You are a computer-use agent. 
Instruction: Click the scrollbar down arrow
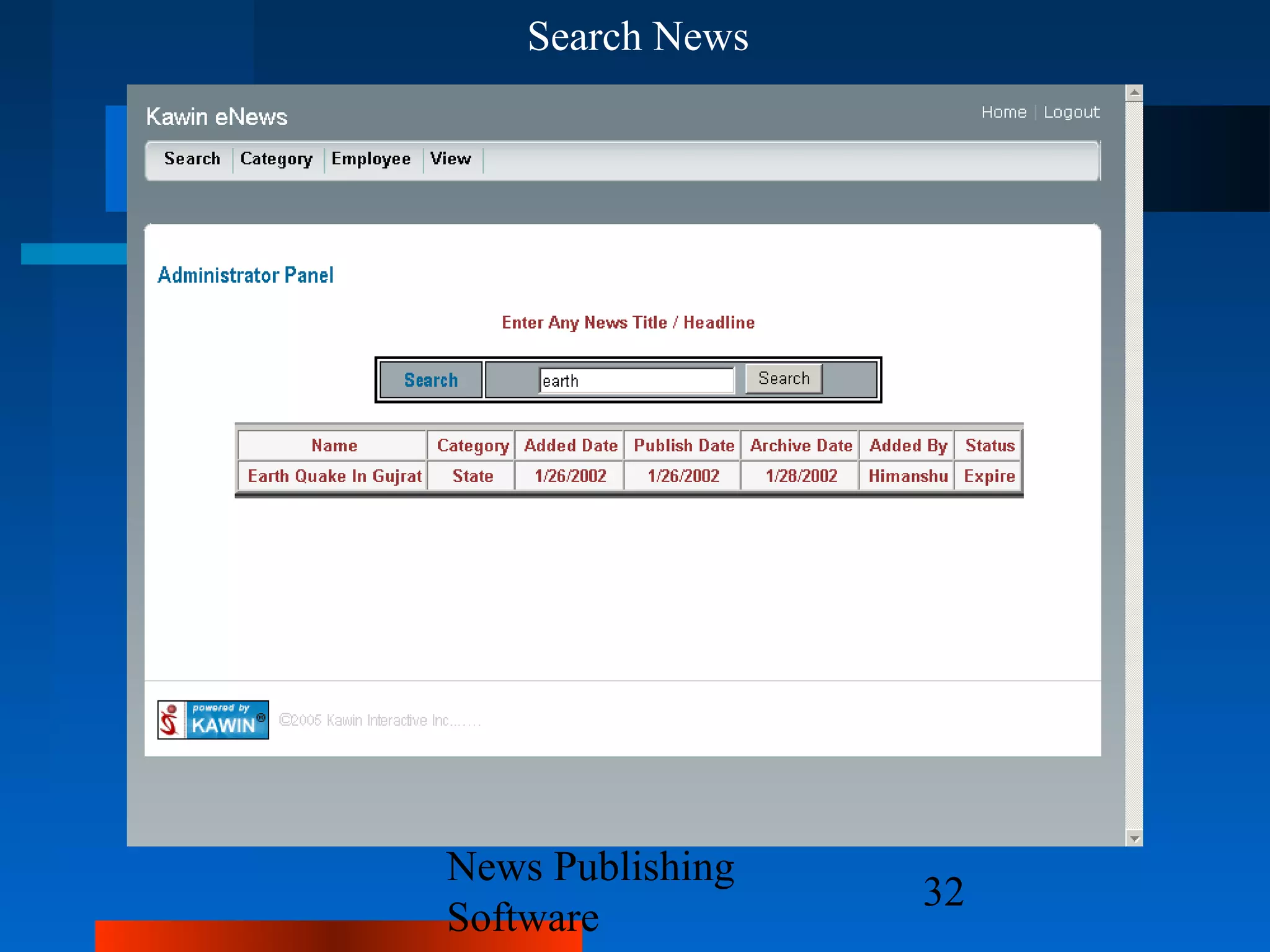click(1134, 838)
